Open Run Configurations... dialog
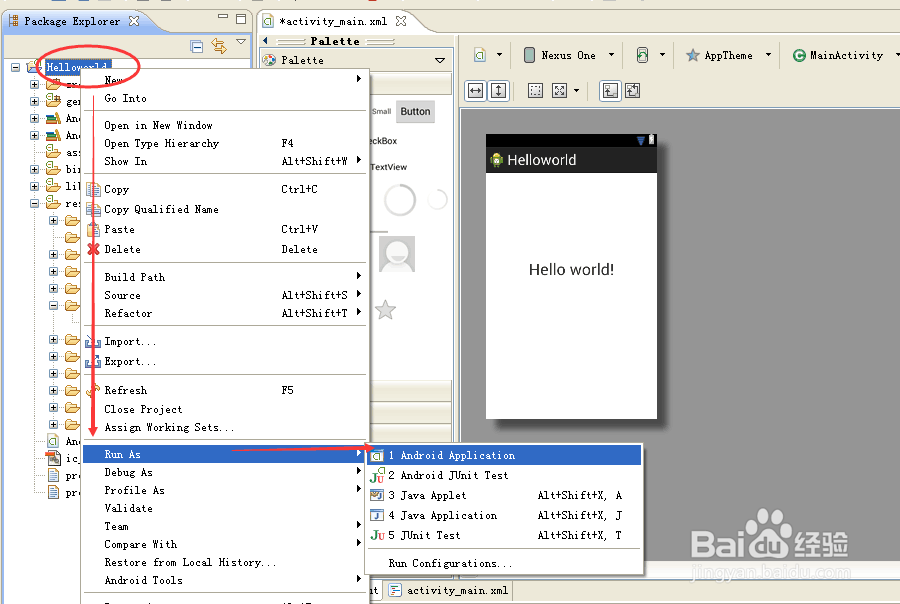The height and width of the screenshot is (604, 900). coord(504,563)
